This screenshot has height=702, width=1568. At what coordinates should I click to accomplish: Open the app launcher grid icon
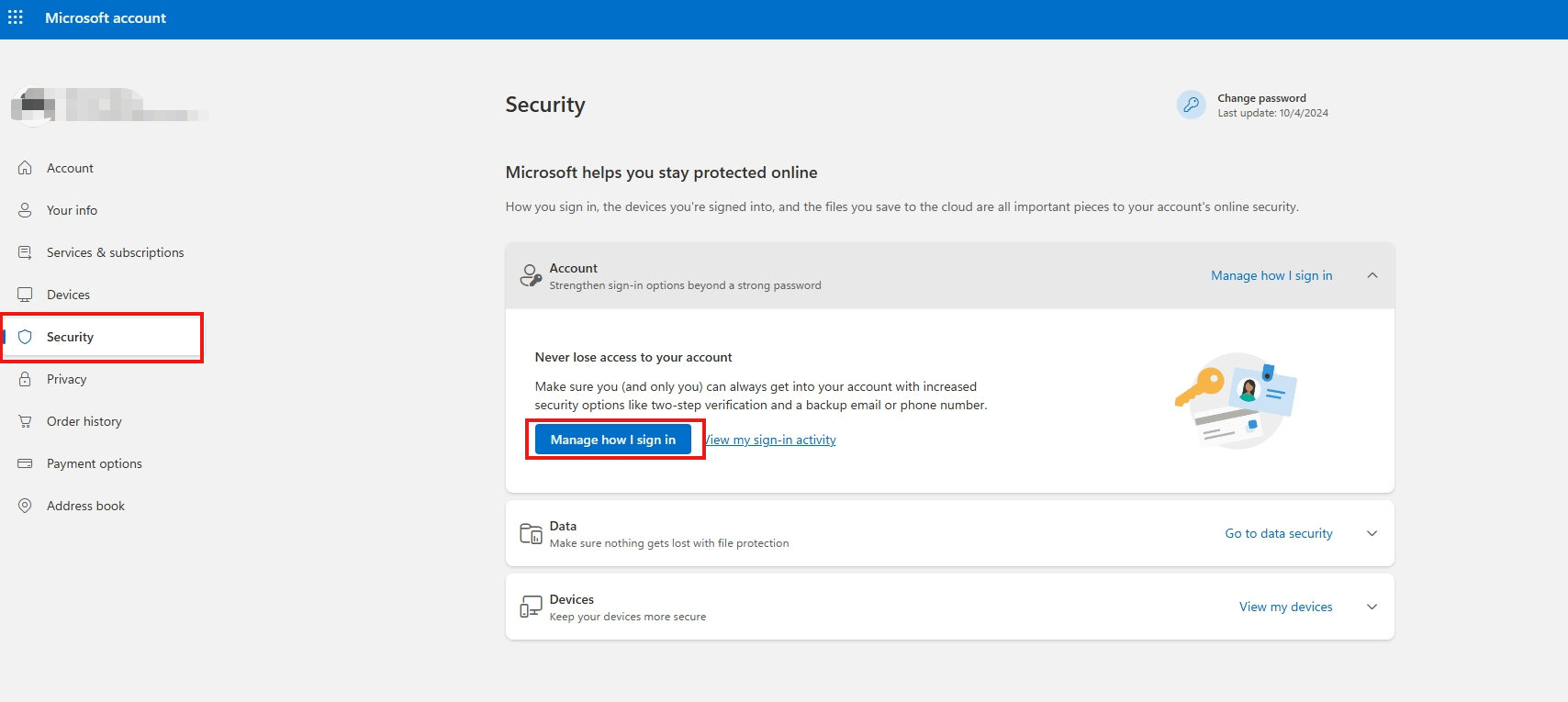pos(16,17)
